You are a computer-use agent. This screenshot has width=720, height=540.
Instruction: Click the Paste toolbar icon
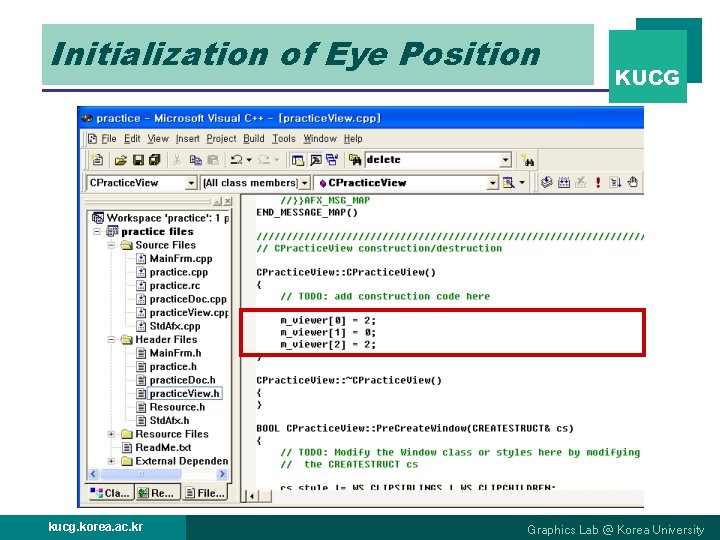coord(213,160)
